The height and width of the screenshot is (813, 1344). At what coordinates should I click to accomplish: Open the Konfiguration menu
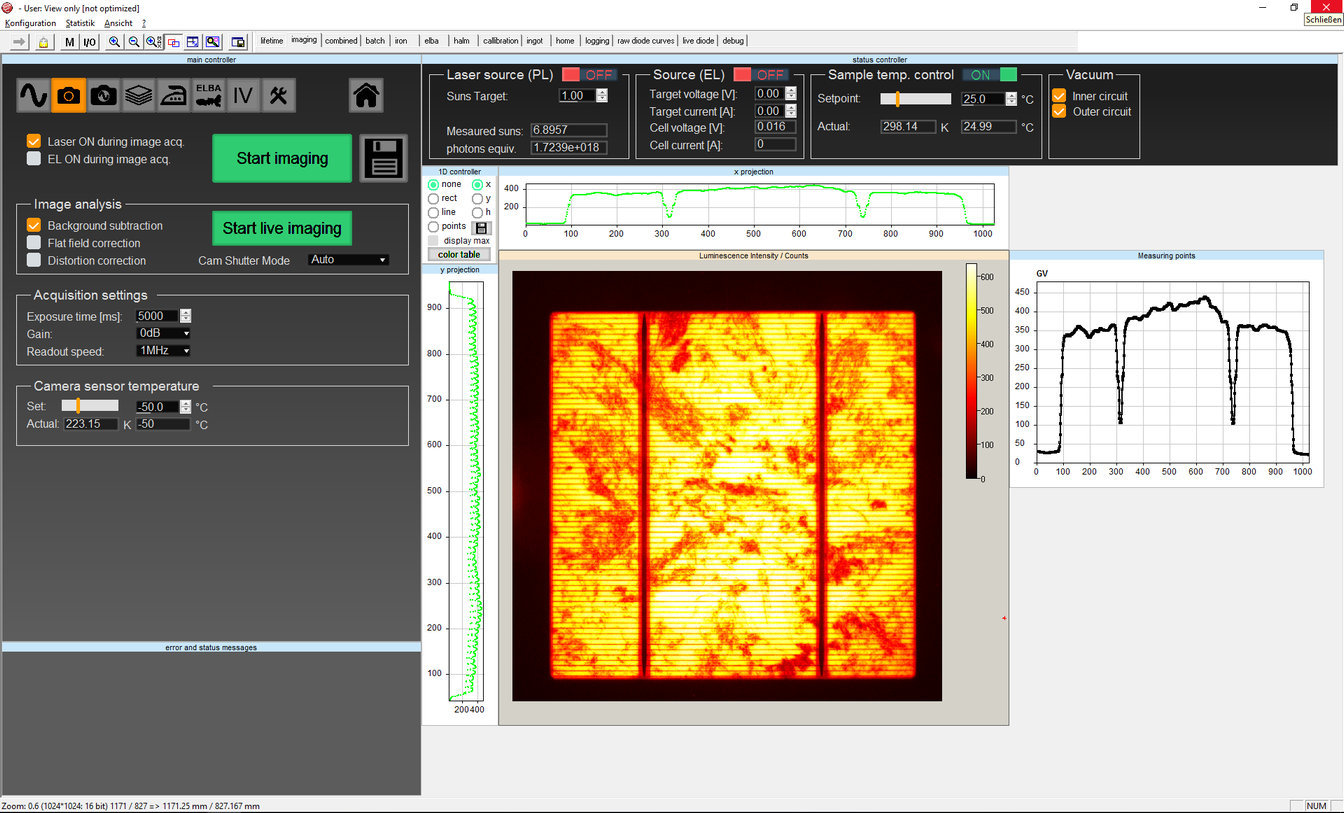[31, 23]
